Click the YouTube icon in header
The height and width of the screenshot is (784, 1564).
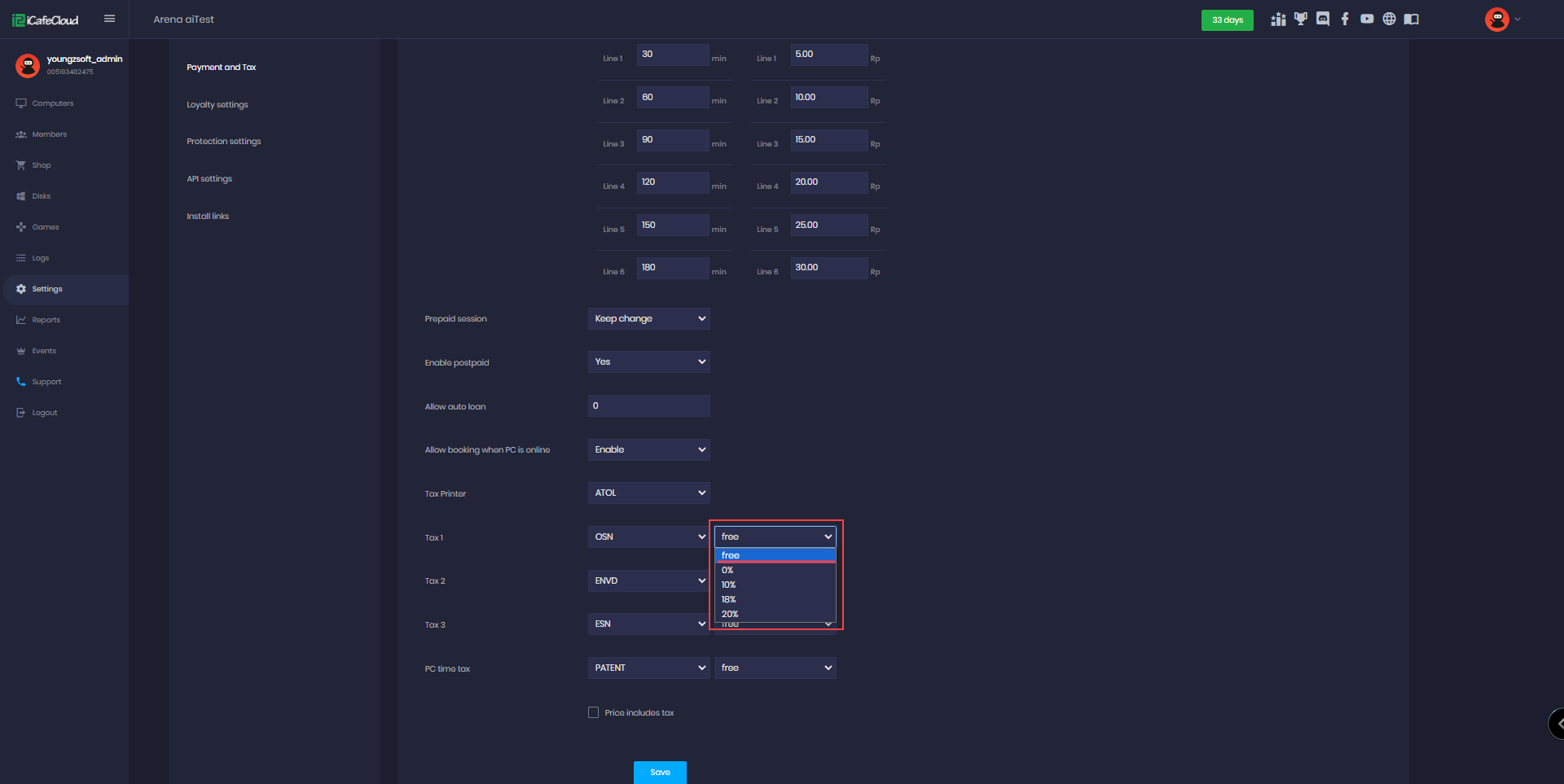point(1367,20)
